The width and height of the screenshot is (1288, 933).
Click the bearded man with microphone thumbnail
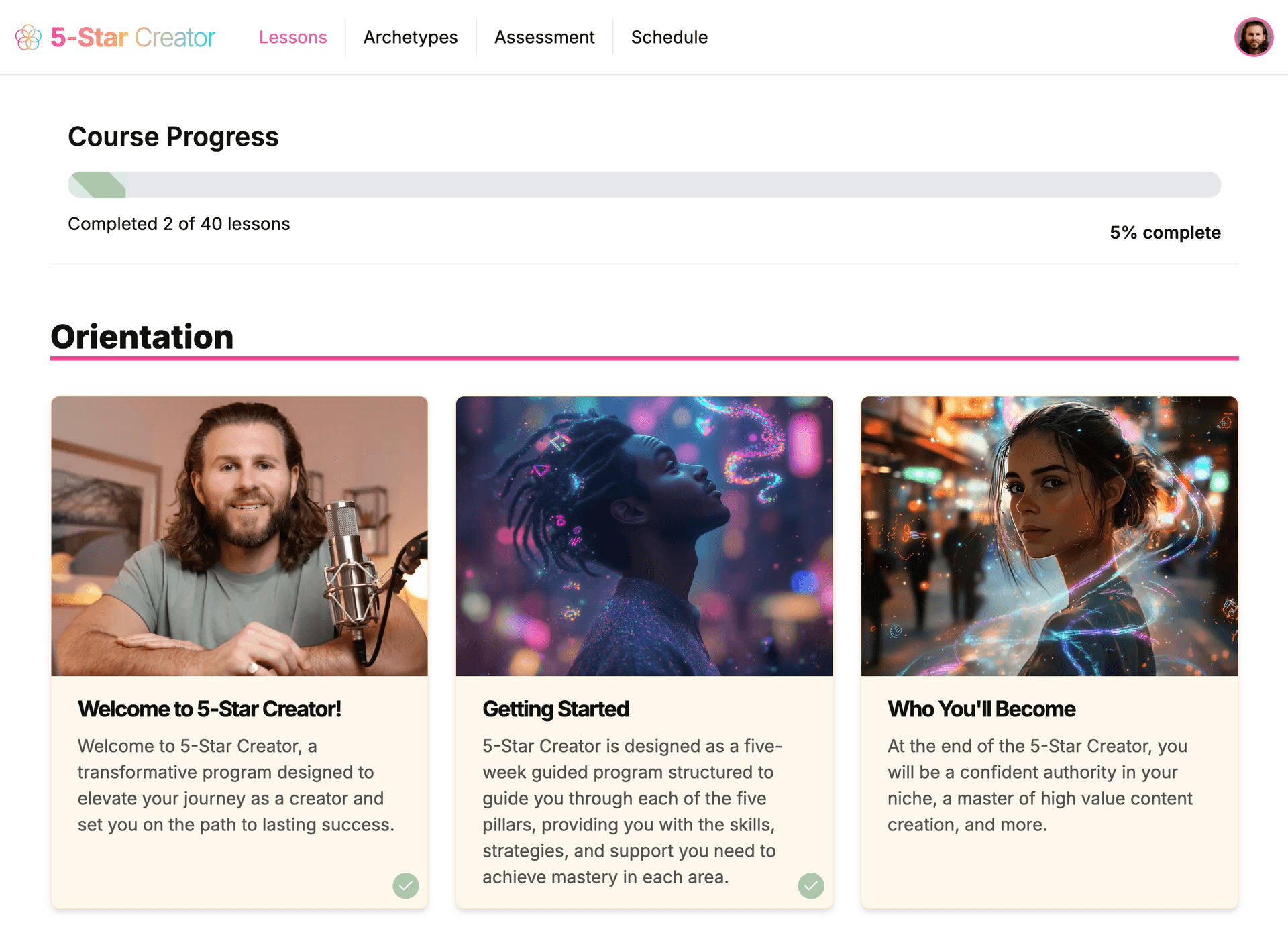click(x=239, y=536)
